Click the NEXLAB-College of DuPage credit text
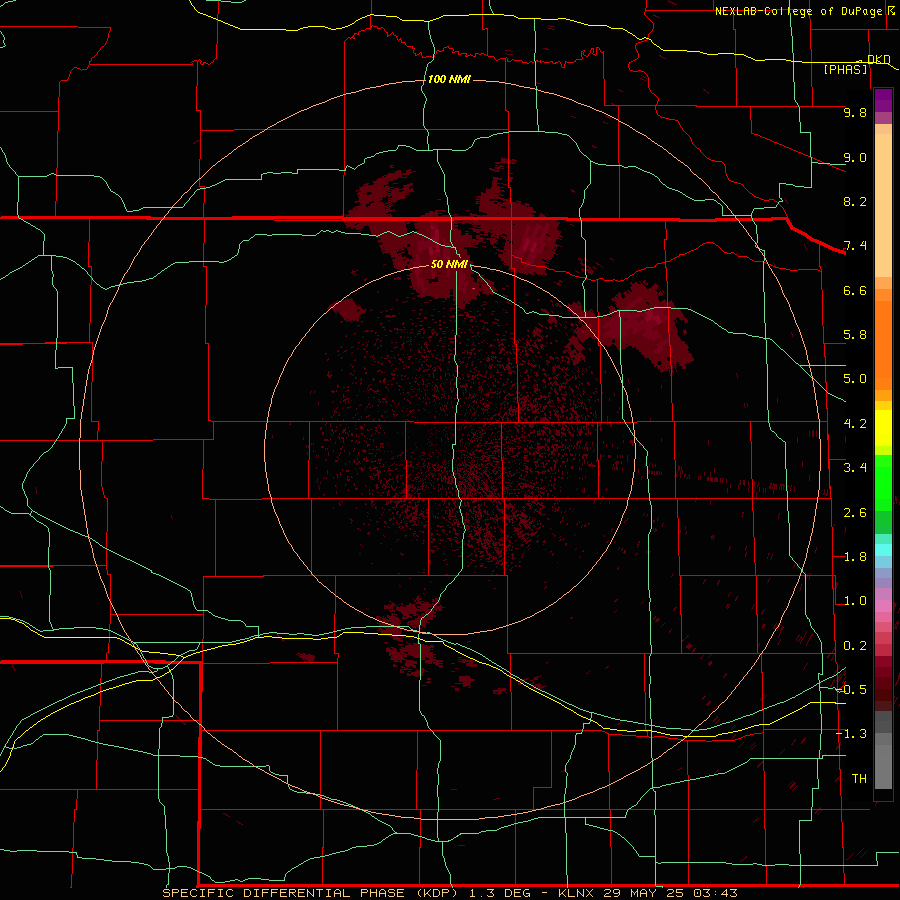 point(798,11)
